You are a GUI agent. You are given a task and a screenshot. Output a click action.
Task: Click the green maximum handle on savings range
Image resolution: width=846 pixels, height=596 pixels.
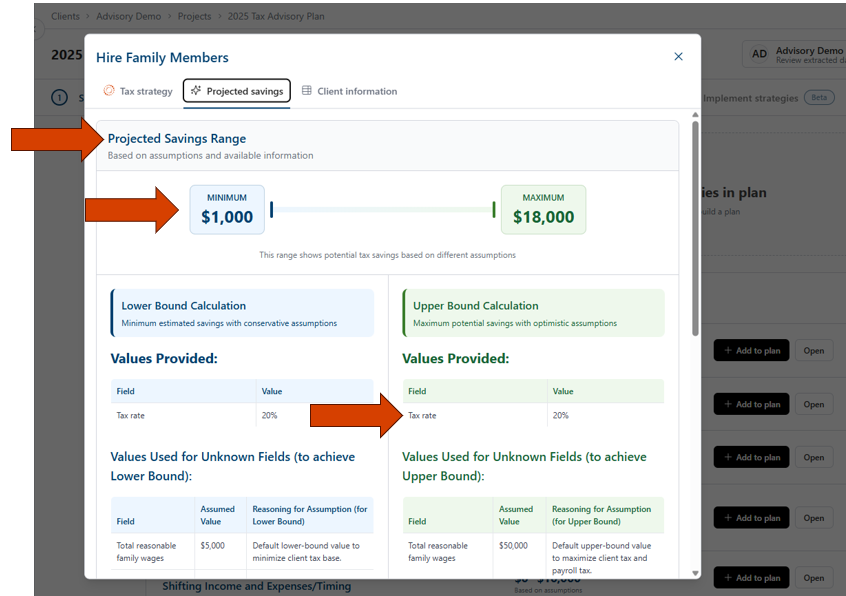point(493,209)
